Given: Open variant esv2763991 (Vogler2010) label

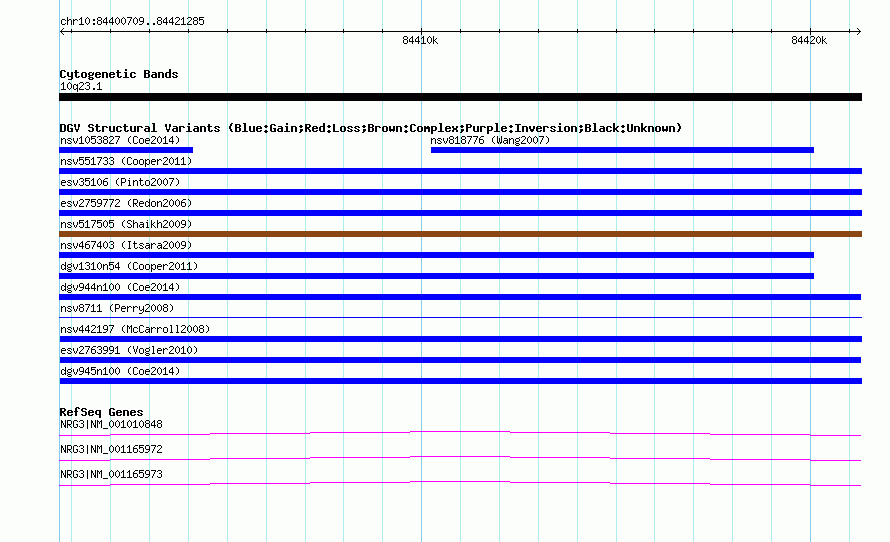Looking at the screenshot, I should click(129, 350).
